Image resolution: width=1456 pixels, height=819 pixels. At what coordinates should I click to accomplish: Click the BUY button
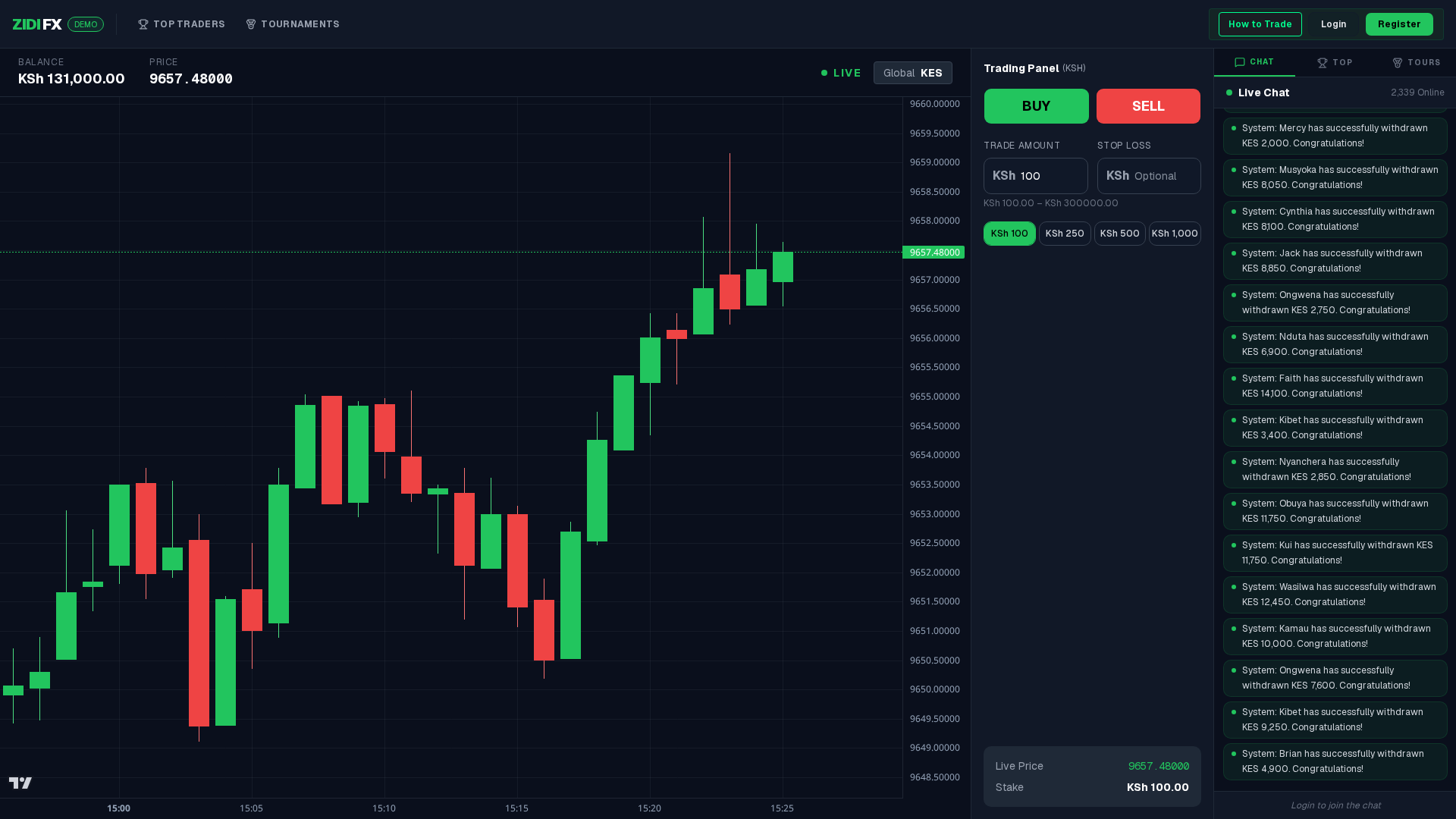coord(1036,106)
